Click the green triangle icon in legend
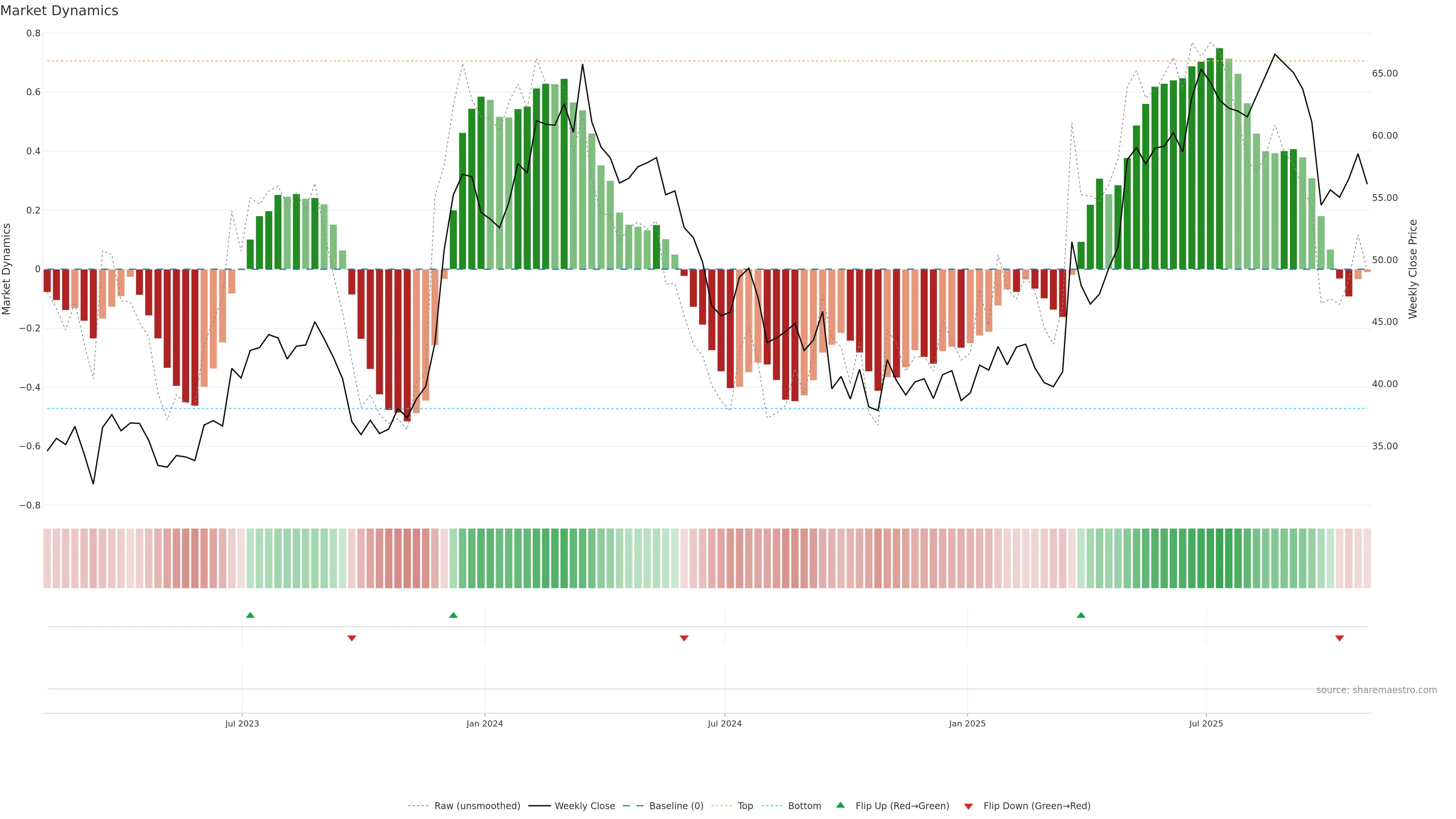 (841, 805)
